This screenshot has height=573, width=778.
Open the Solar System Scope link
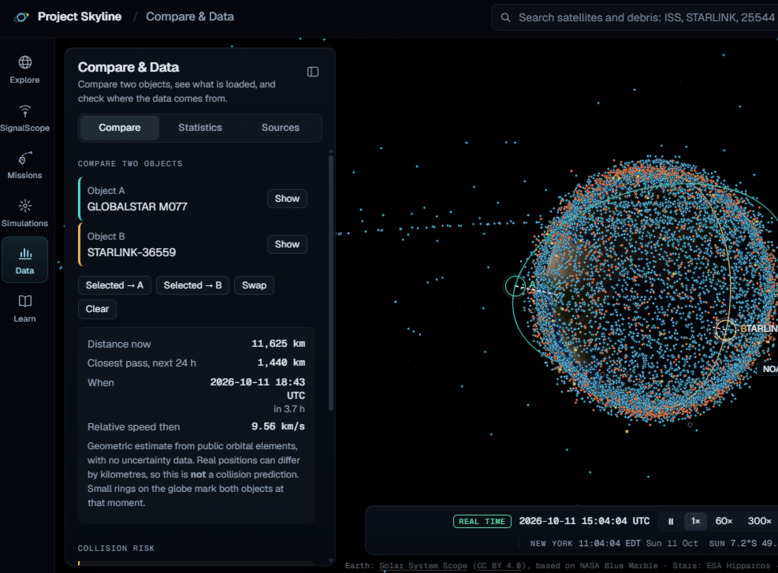click(x=423, y=566)
